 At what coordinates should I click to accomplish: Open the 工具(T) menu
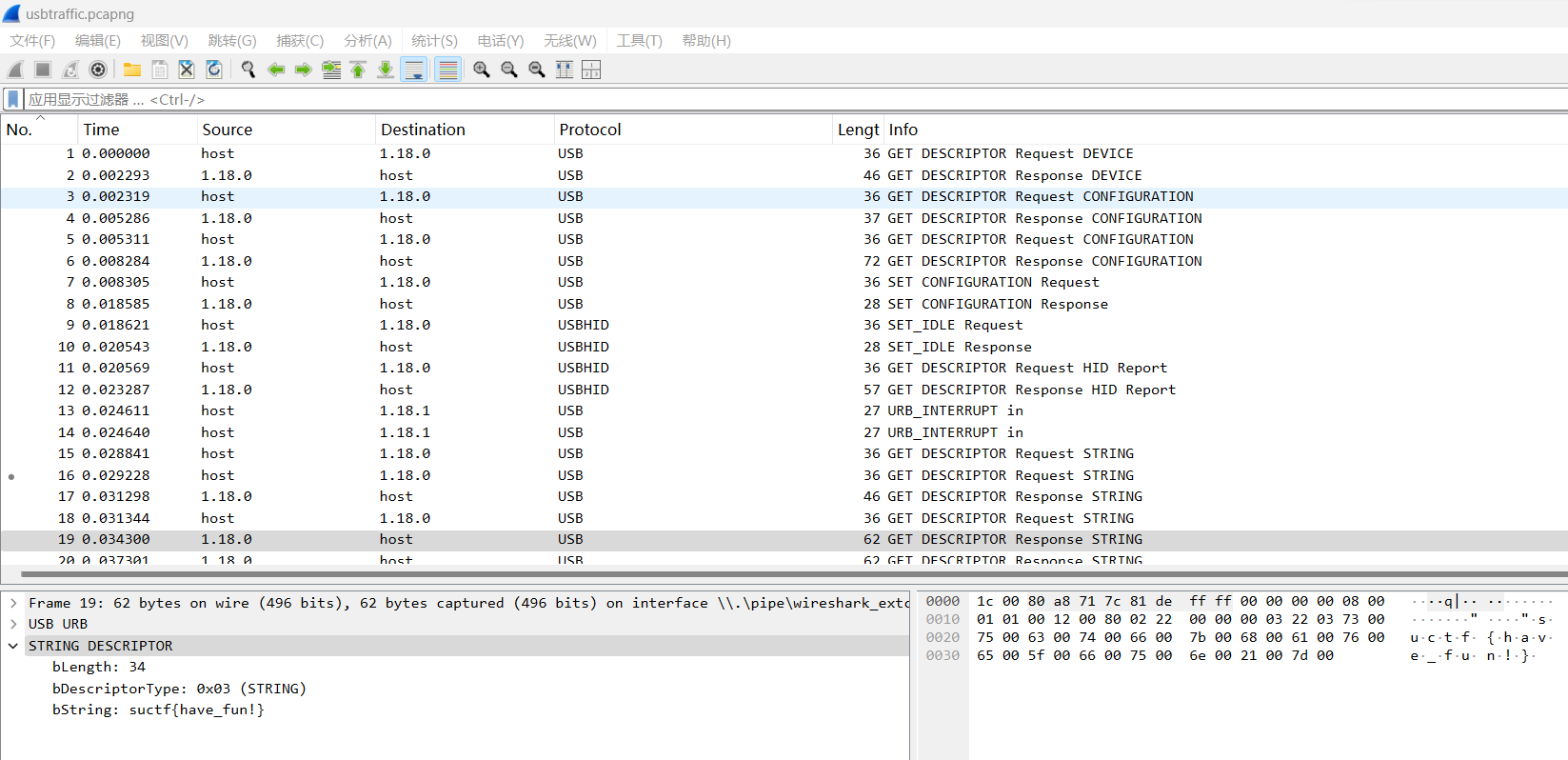(x=639, y=41)
